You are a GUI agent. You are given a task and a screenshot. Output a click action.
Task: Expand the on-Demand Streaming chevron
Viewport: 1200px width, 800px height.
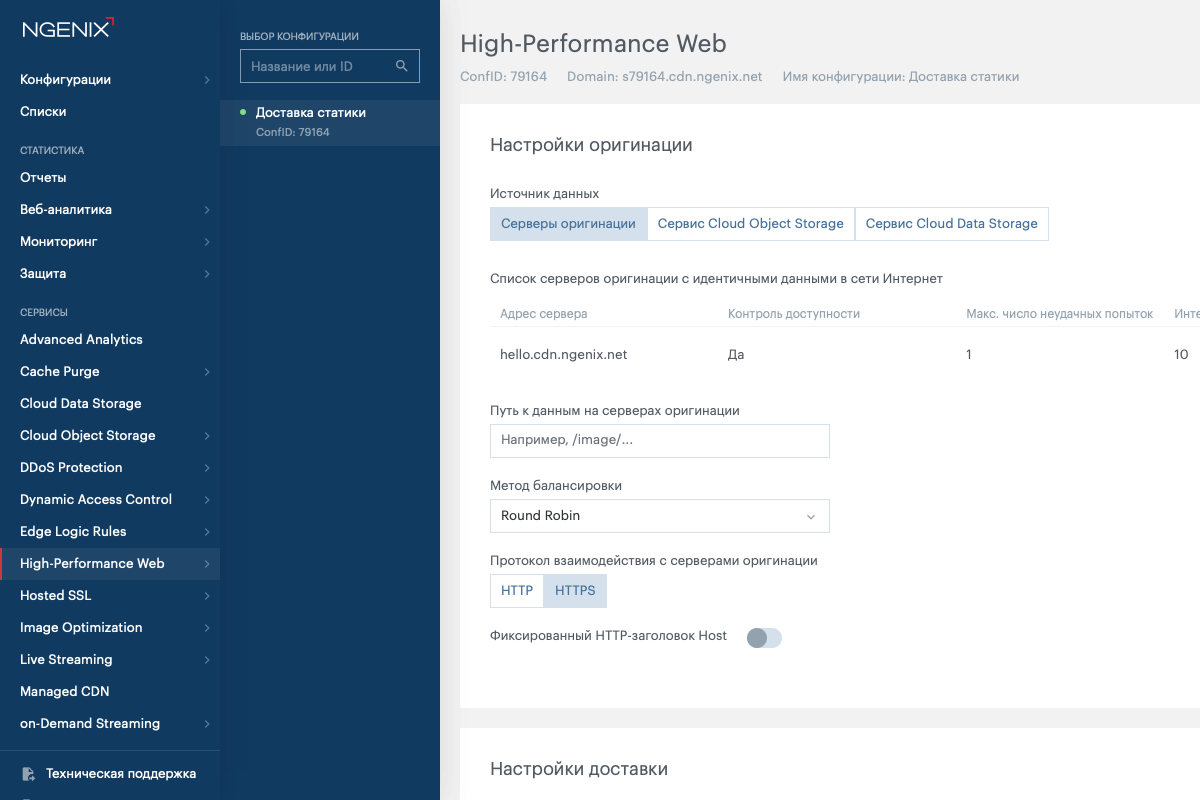(x=207, y=724)
